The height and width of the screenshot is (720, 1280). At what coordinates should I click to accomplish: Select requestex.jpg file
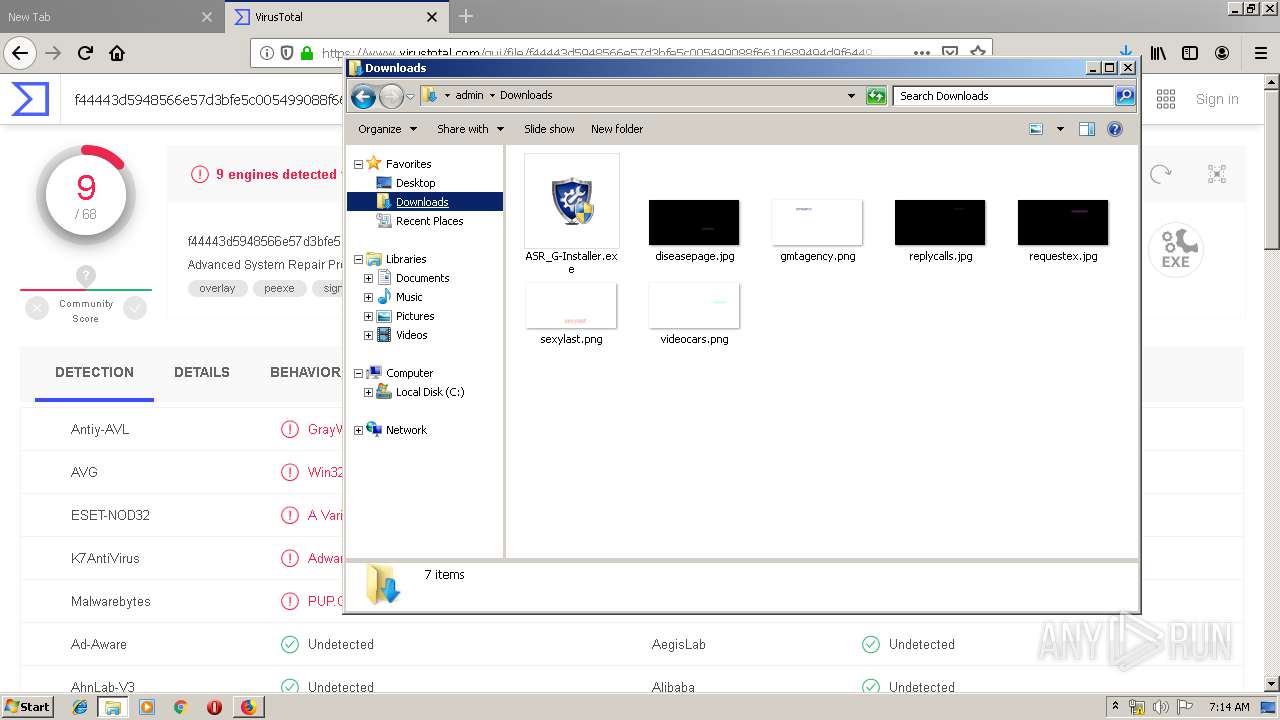pyautogui.click(x=1063, y=230)
